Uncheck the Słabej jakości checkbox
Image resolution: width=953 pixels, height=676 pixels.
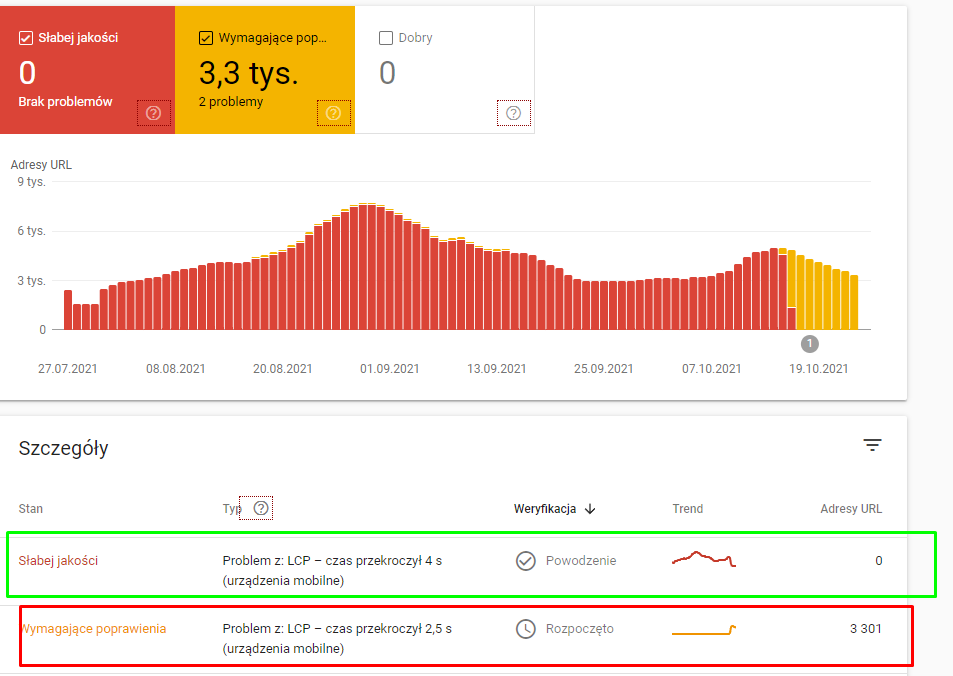(x=26, y=38)
